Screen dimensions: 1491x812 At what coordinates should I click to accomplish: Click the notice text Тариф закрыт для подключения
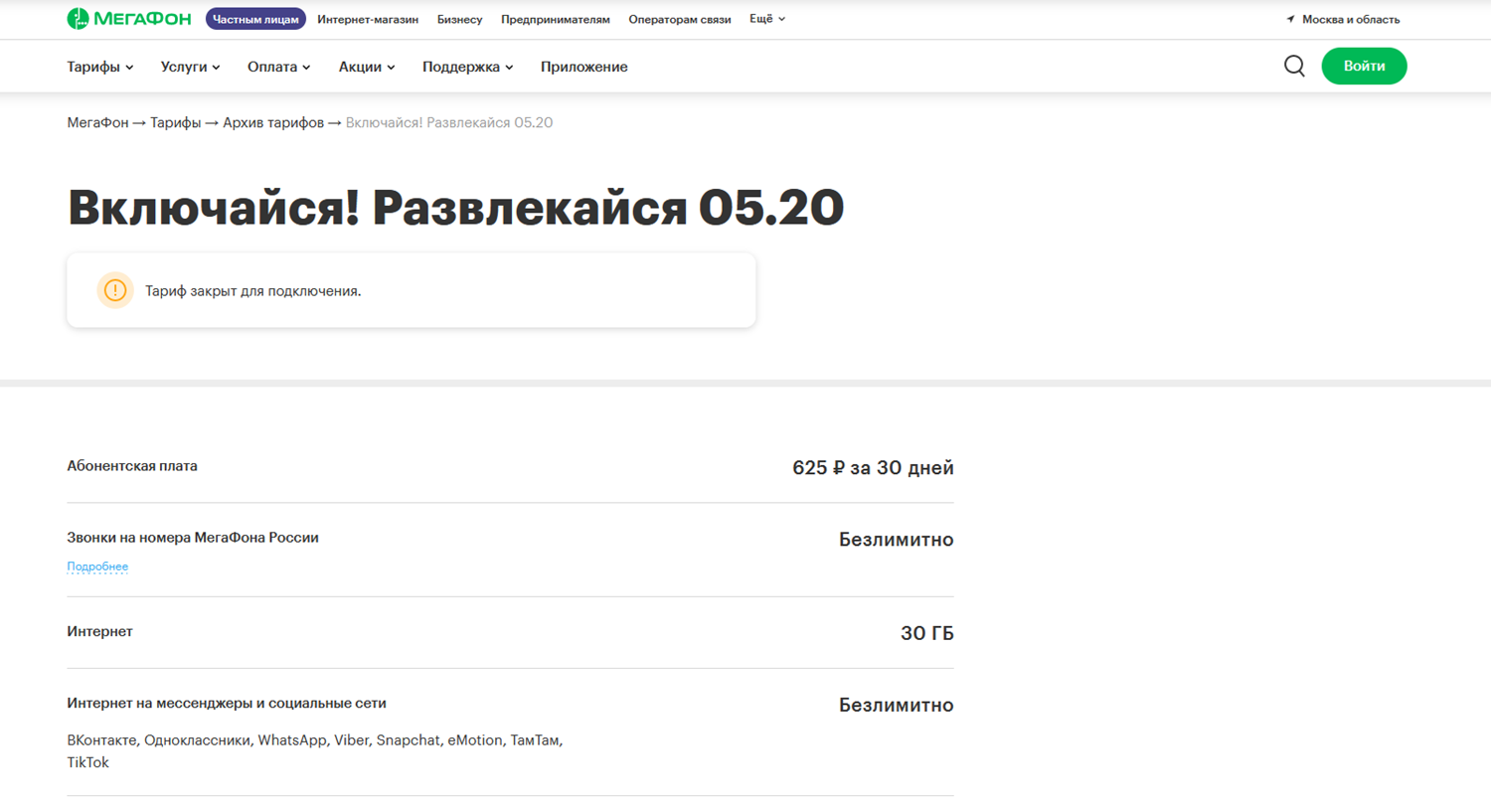tap(253, 291)
